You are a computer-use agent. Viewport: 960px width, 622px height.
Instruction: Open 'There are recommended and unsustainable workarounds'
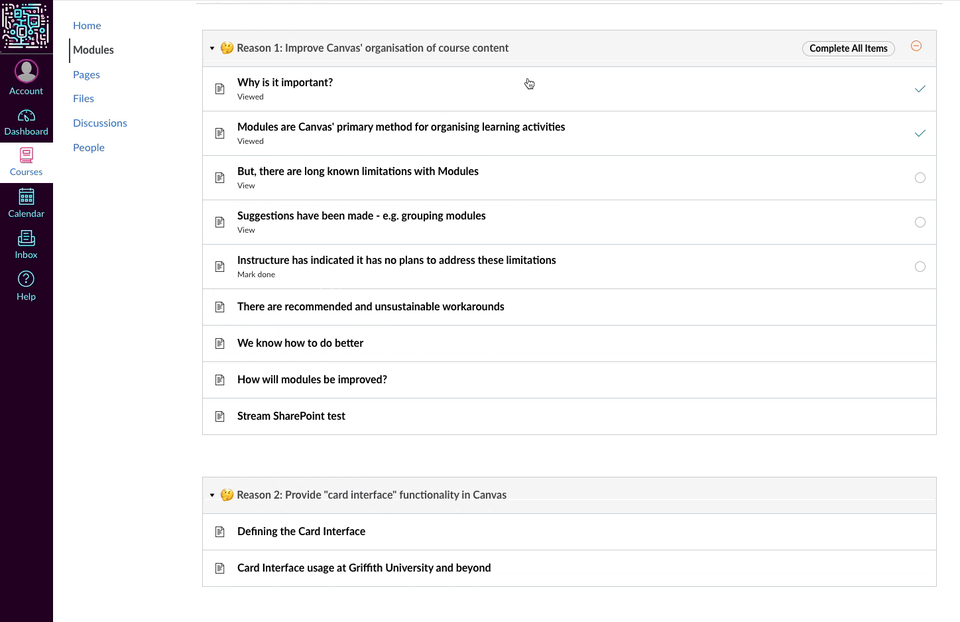(371, 307)
